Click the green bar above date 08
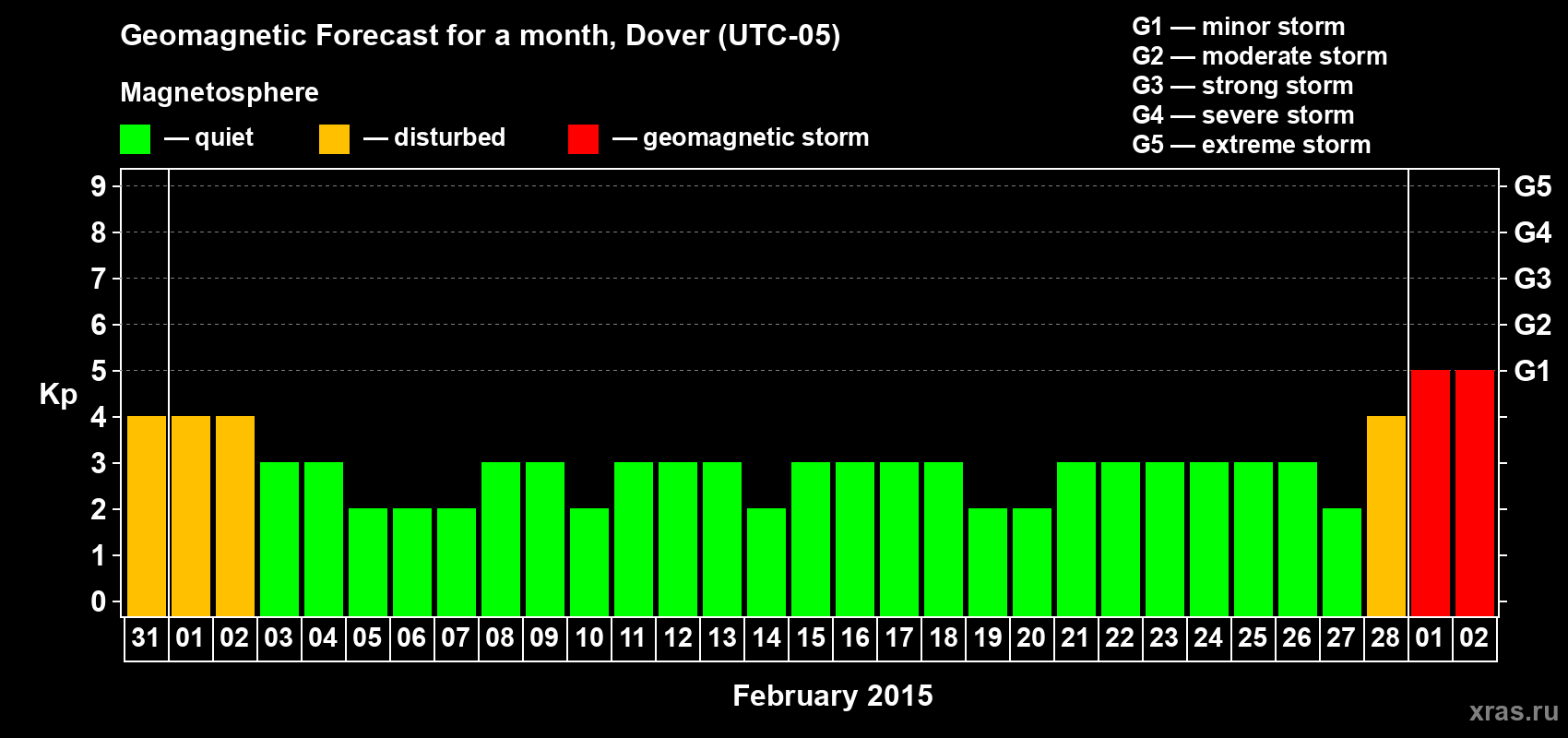The image size is (1568, 738). point(501,540)
